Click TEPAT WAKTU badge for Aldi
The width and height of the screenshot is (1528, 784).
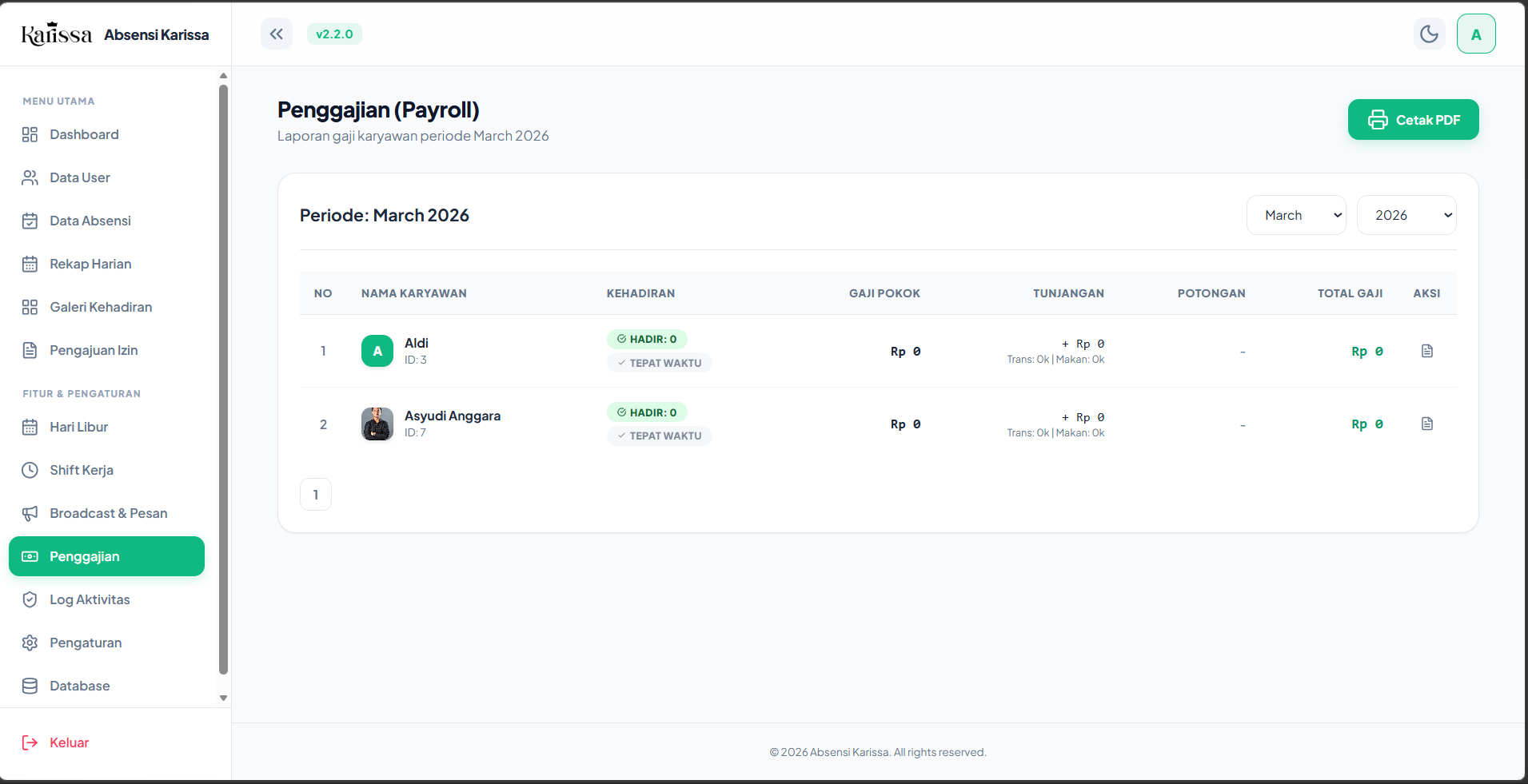(x=659, y=363)
